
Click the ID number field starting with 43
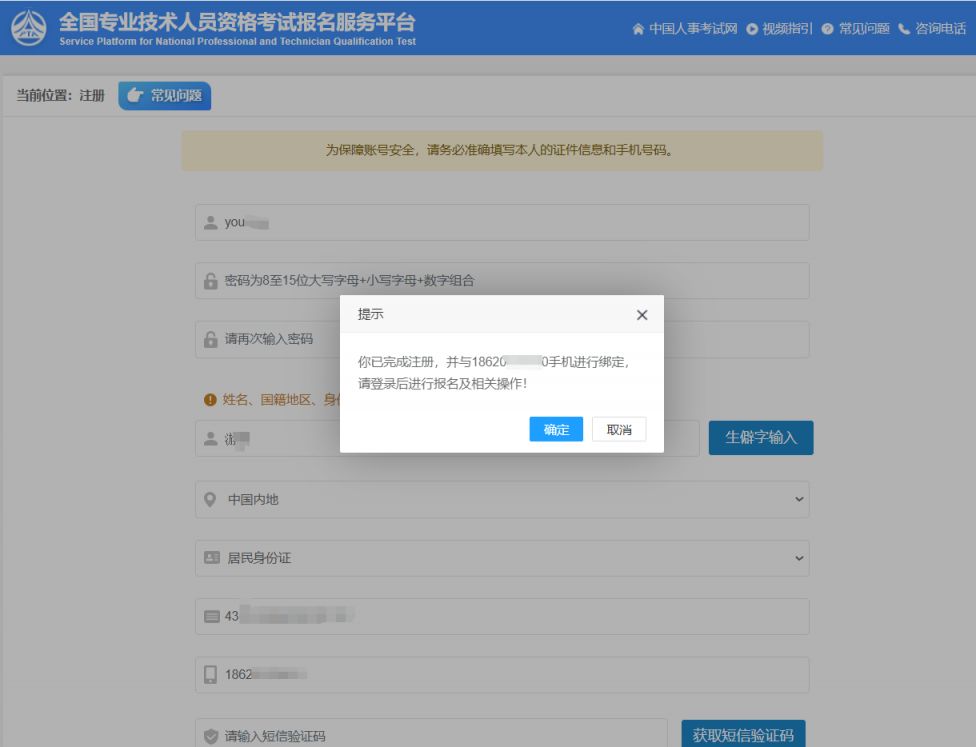pyautogui.click(x=501, y=616)
